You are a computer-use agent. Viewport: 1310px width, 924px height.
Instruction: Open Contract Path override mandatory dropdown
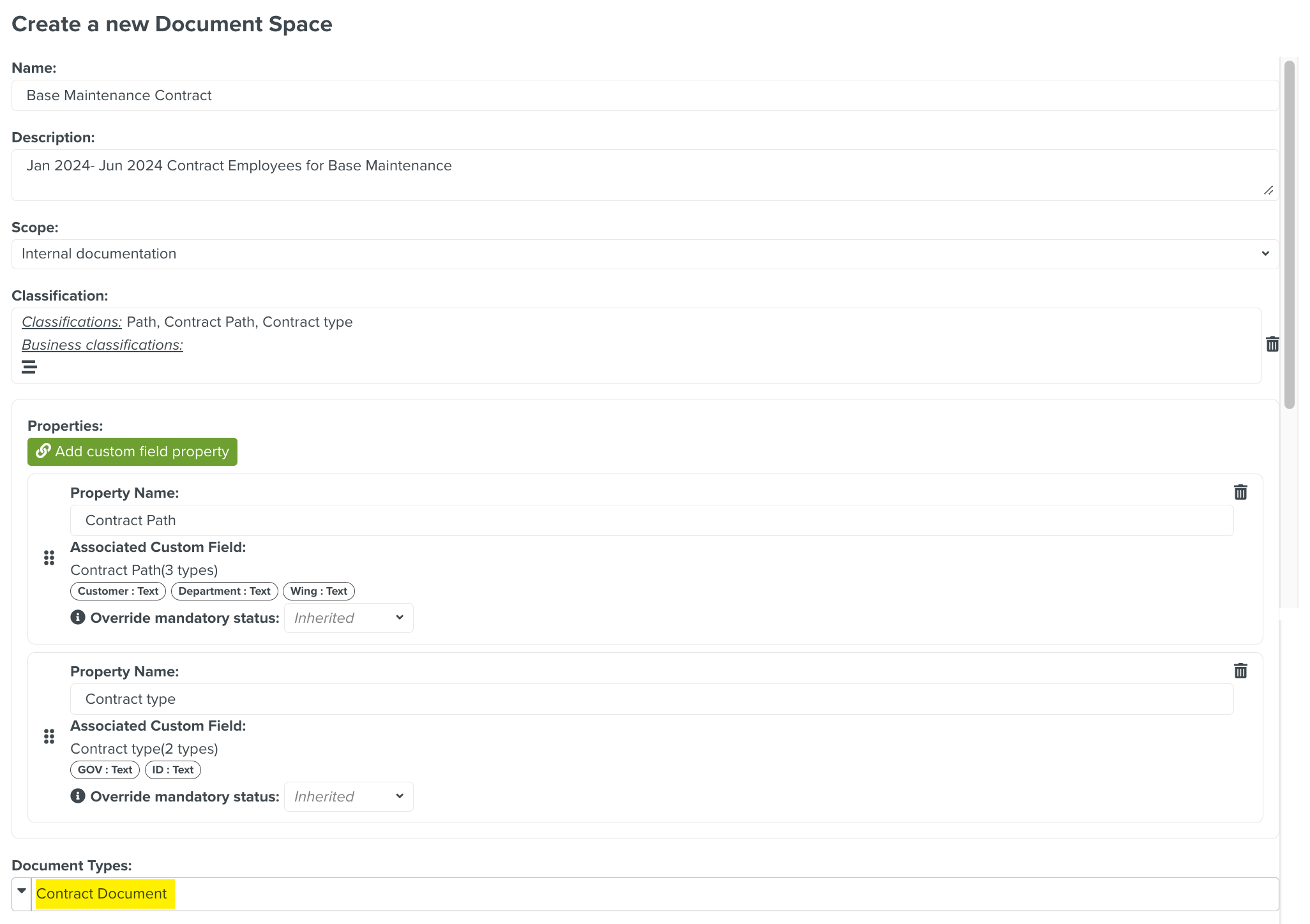click(349, 618)
